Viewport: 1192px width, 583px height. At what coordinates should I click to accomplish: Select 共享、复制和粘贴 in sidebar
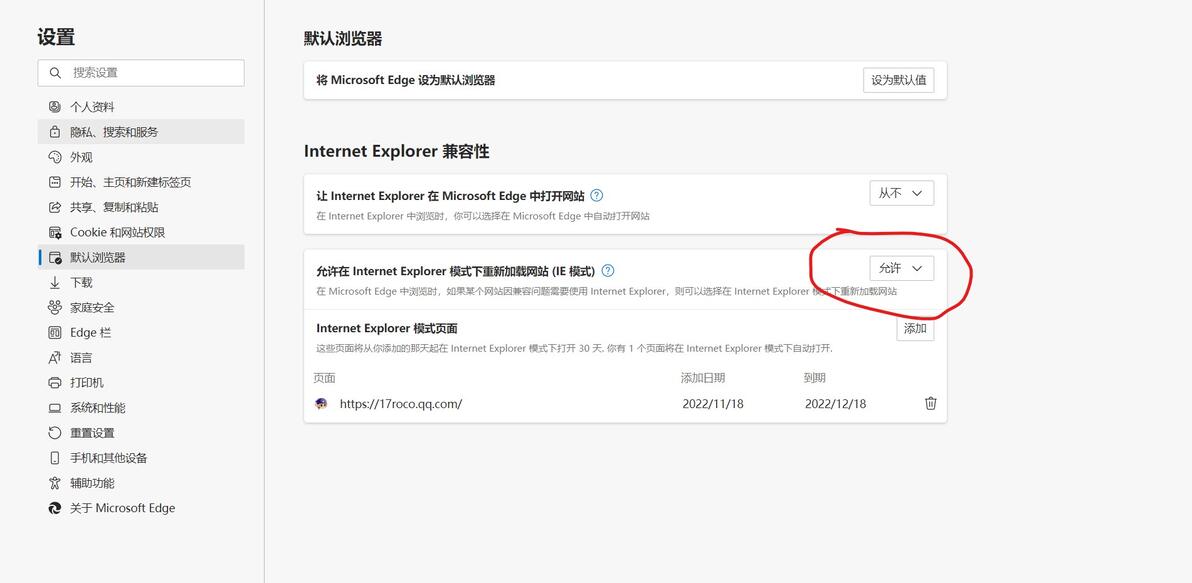coord(141,208)
